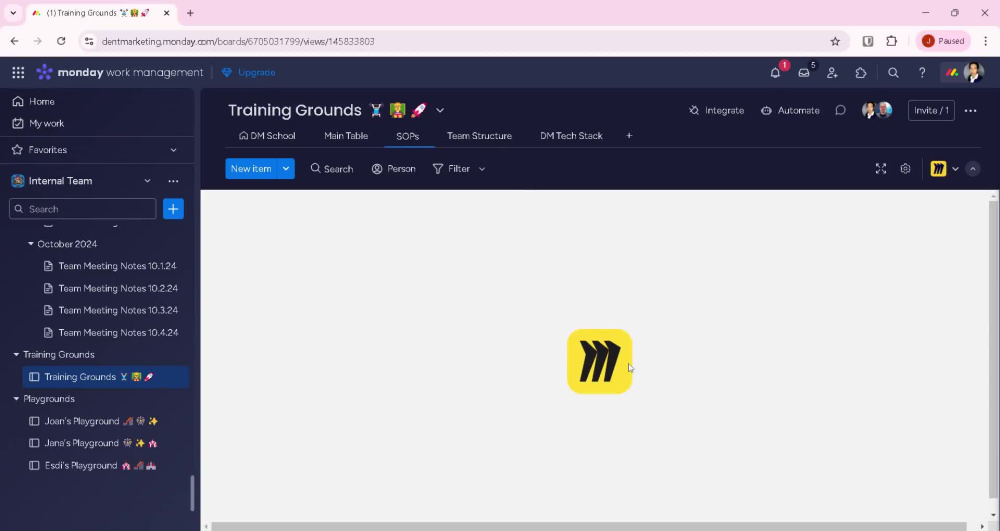Click the Search tool in board toolbar

coord(332,169)
